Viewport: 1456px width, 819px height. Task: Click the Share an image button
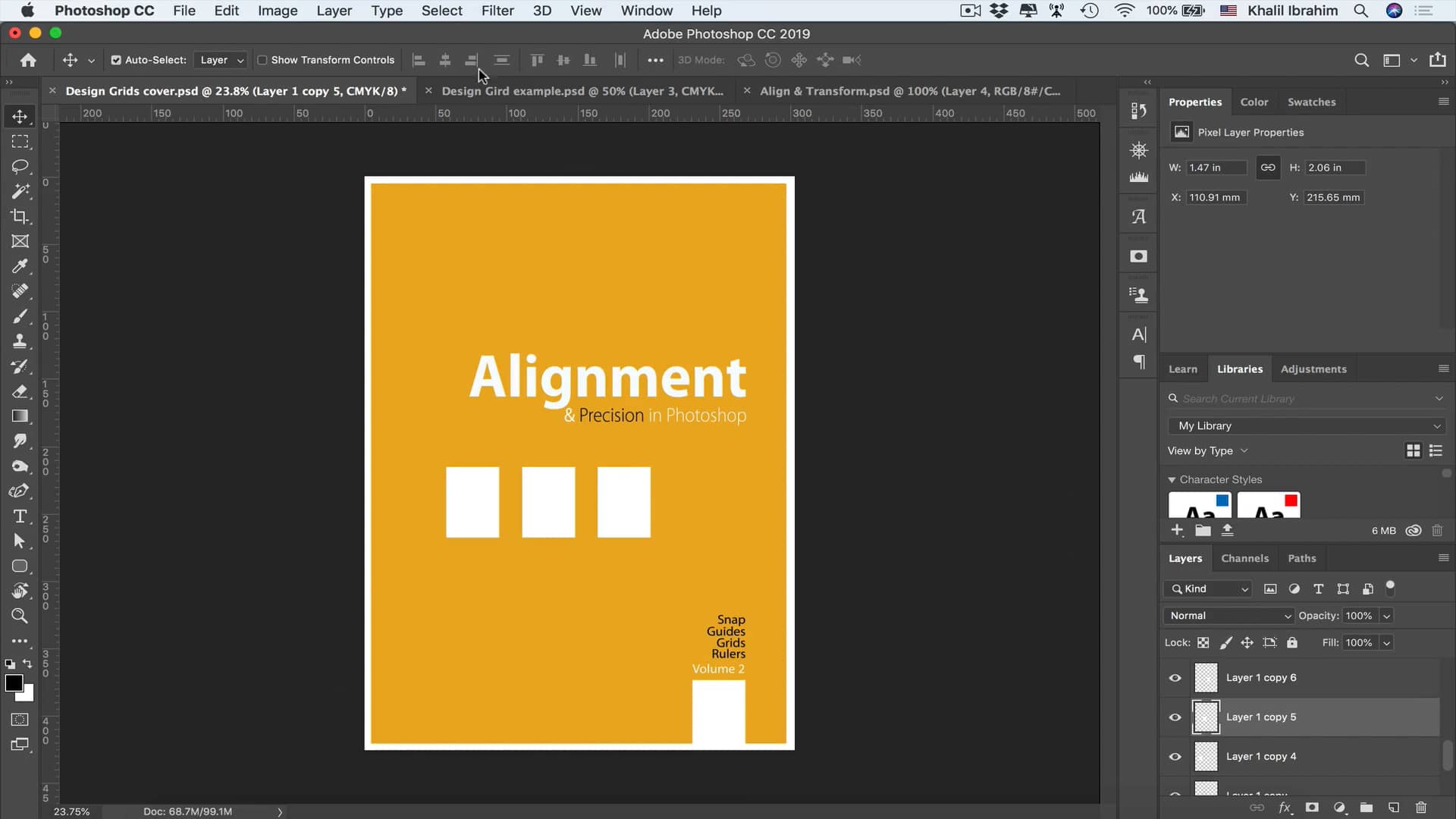(1439, 60)
